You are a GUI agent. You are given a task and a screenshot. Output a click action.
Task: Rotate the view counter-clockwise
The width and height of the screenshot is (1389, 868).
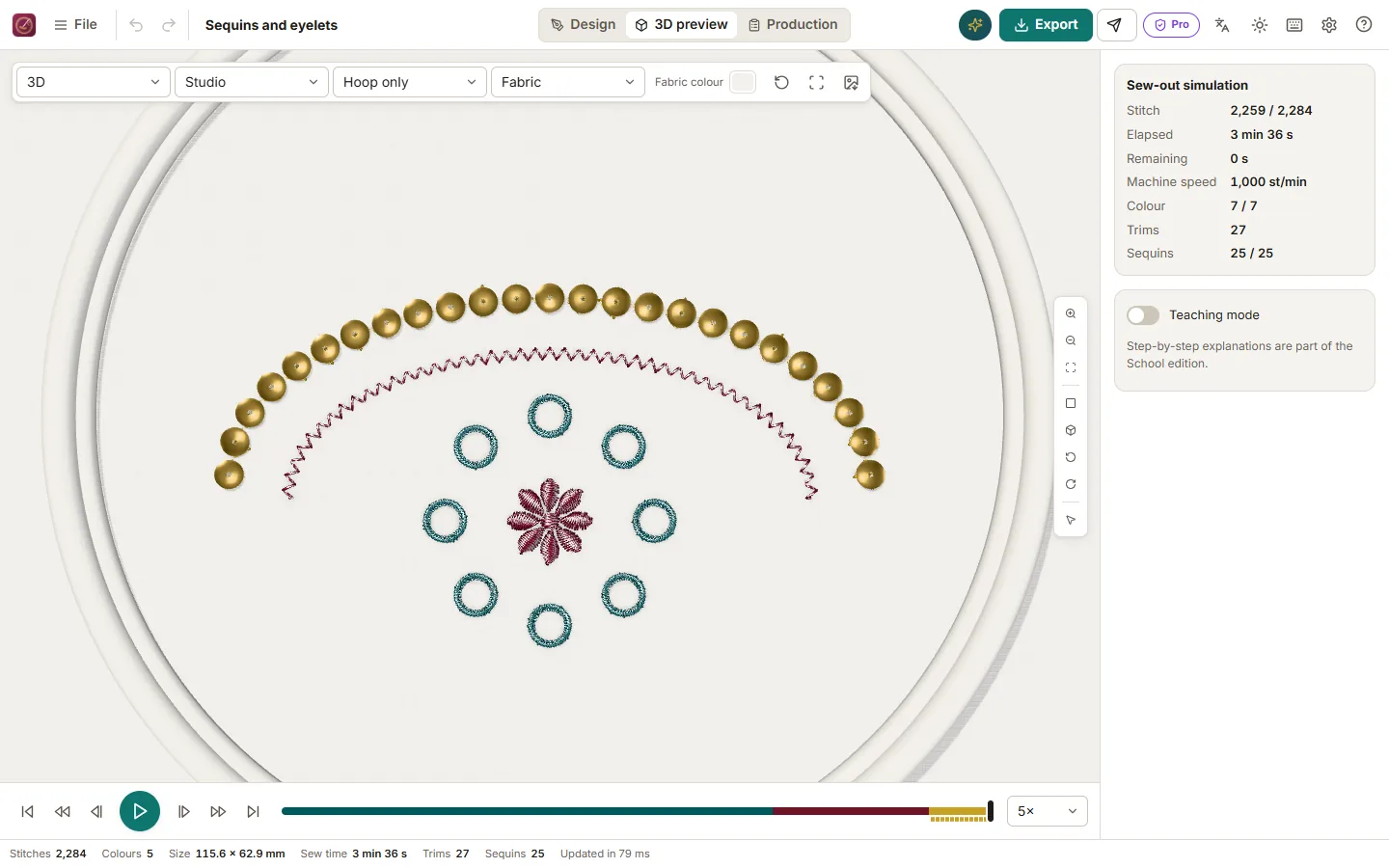coord(1071,457)
